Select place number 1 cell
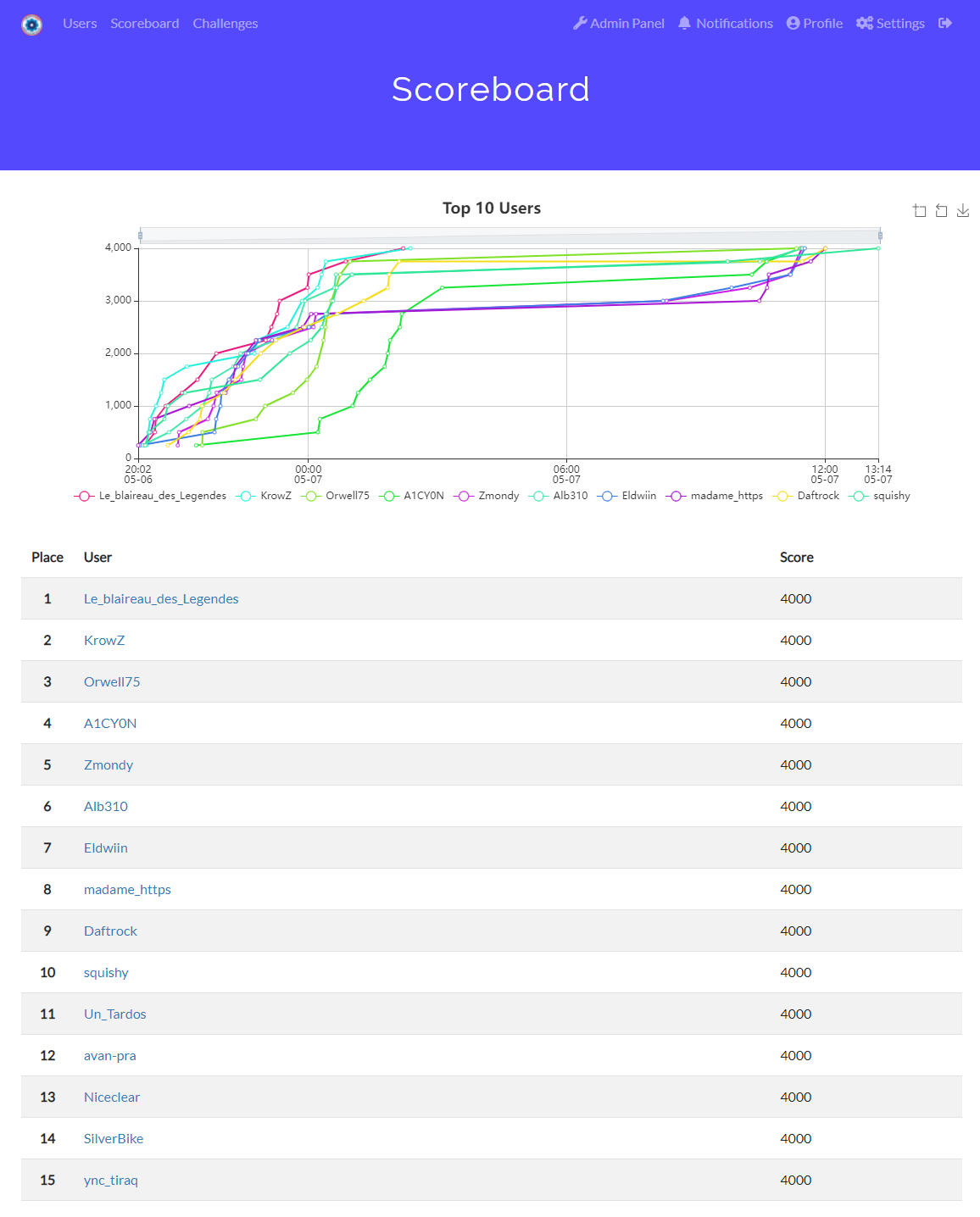 coord(47,599)
